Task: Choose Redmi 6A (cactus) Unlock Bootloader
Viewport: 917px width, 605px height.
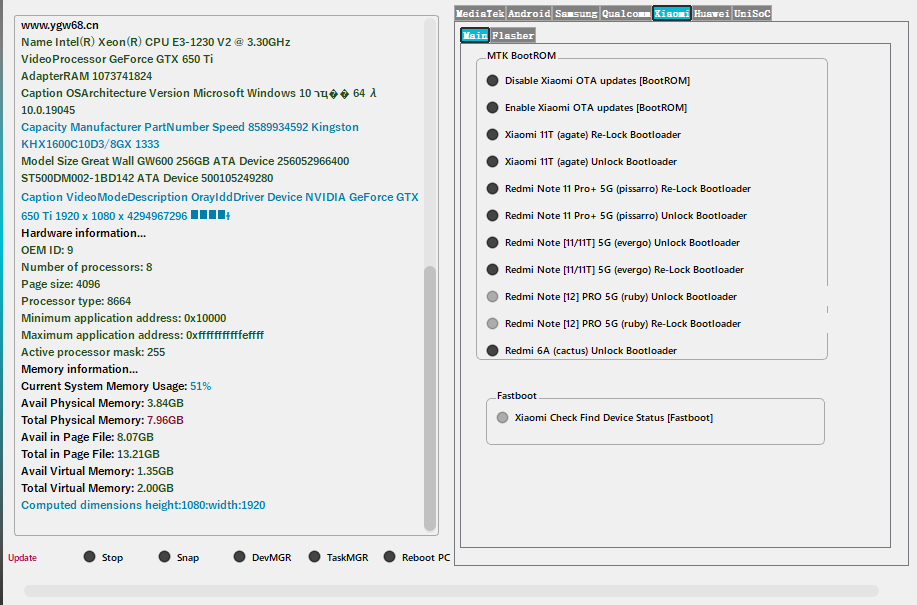Action: click(x=582, y=350)
